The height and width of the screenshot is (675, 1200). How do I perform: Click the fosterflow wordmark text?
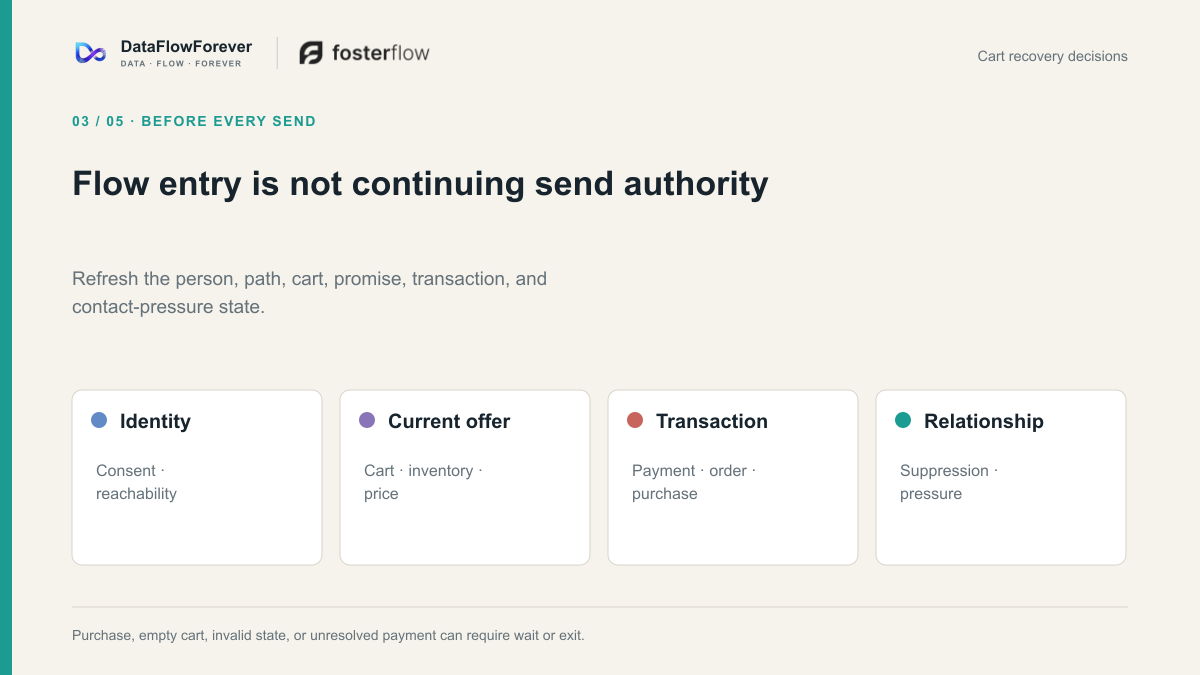(381, 53)
